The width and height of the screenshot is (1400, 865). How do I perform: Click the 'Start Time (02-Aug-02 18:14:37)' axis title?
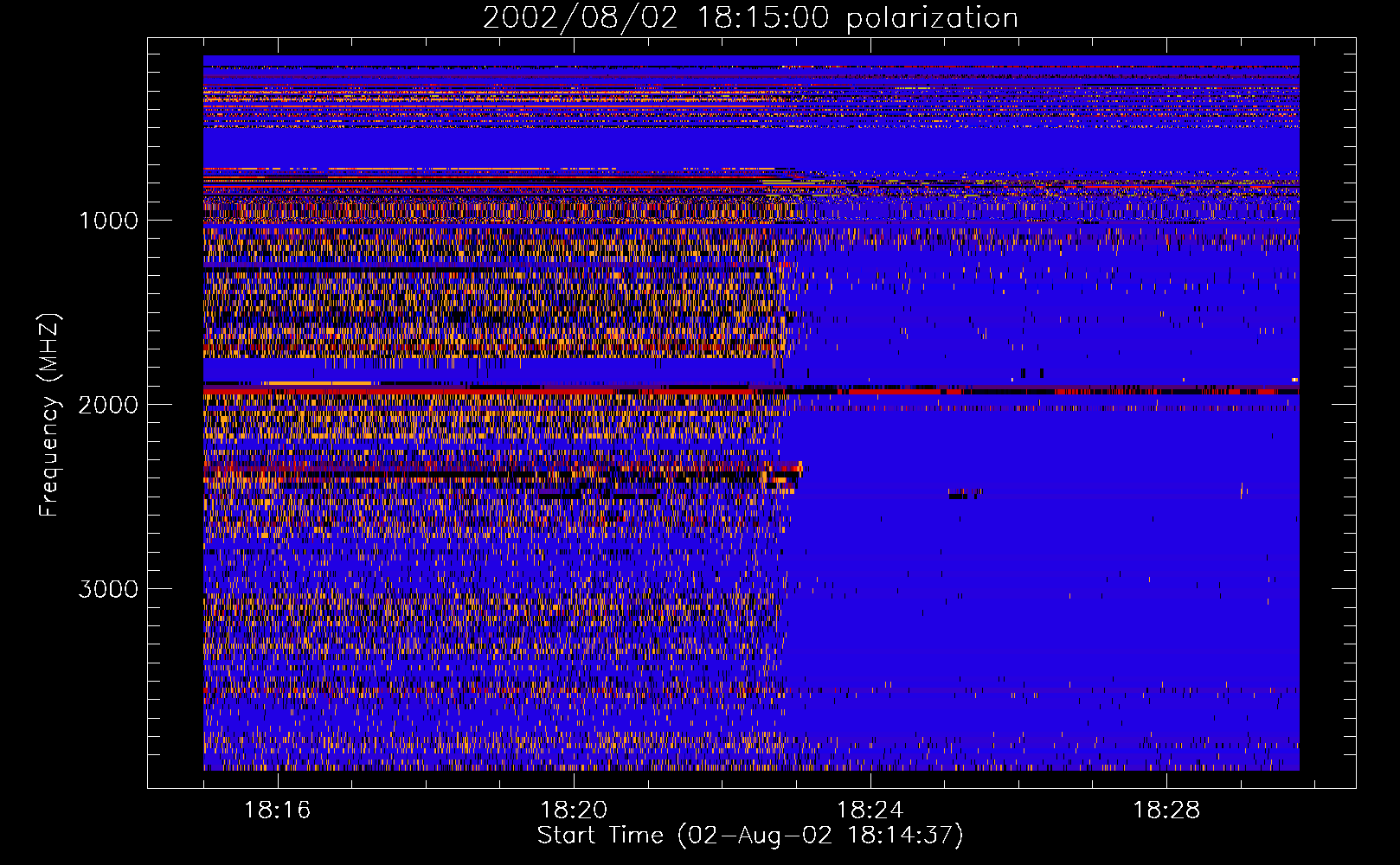coord(750,836)
